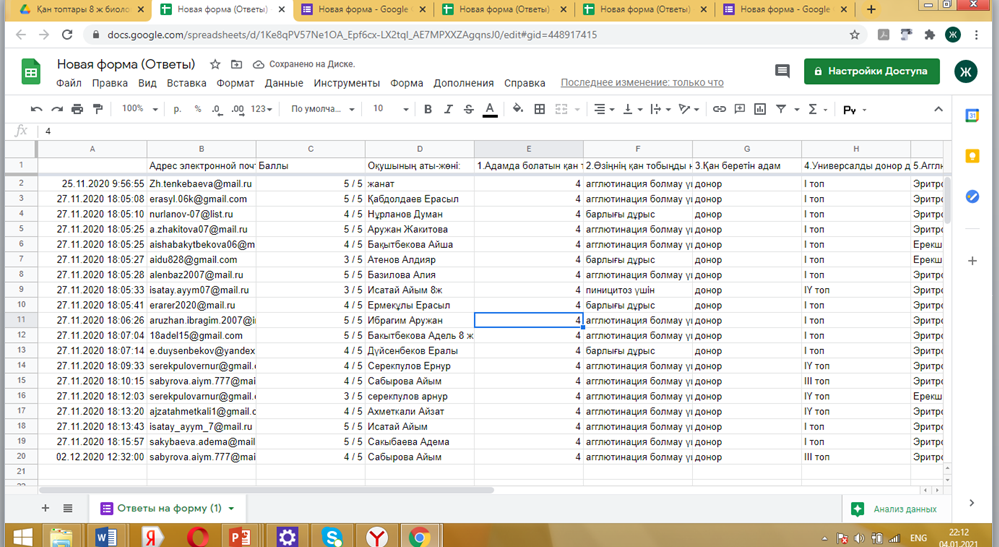The image size is (999, 547).
Task: Click the Анализ данных explore button
Action: [x=894, y=509]
